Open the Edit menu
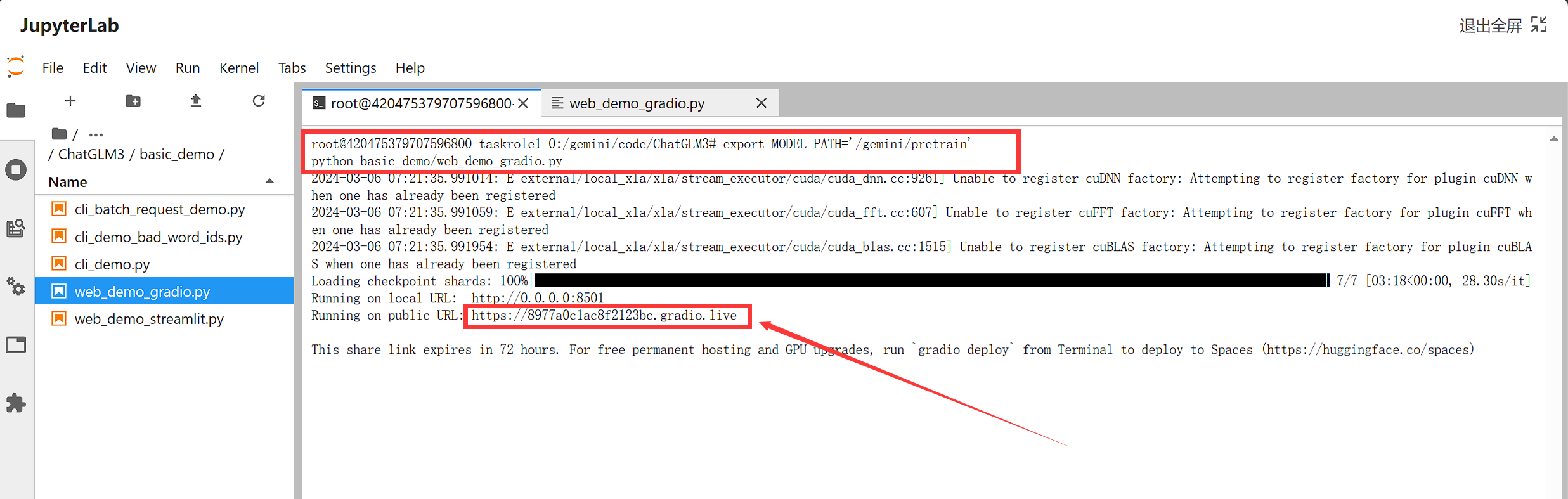Screen dimensions: 1568x499 click(94, 68)
